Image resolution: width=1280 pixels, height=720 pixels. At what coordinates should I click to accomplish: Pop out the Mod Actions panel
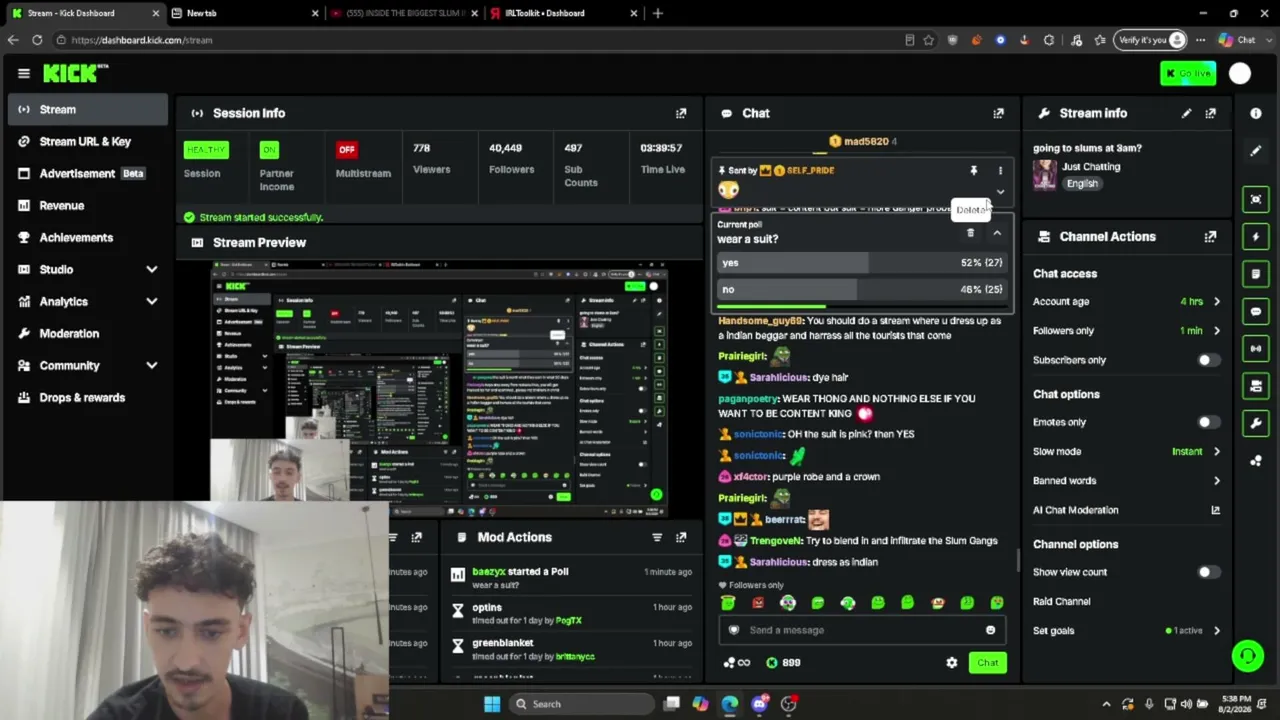coord(681,537)
